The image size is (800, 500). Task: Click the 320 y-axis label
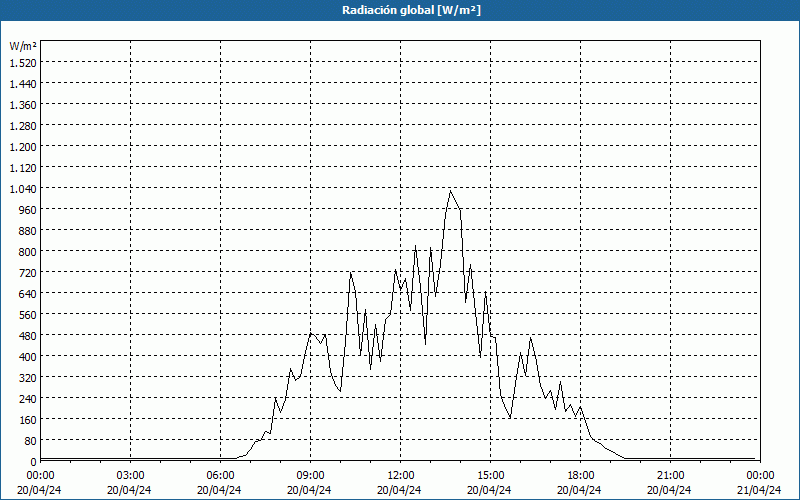click(x=28, y=378)
